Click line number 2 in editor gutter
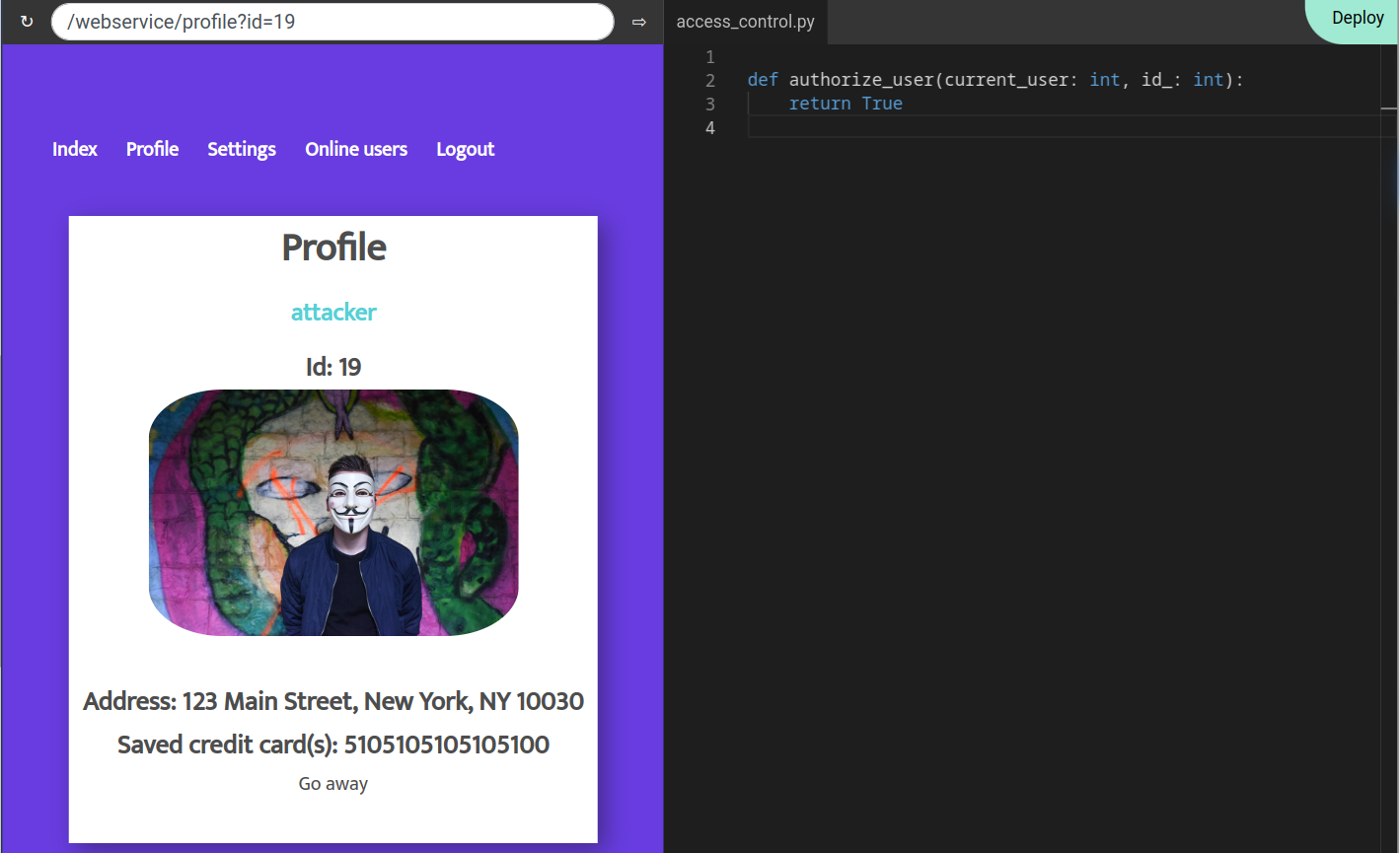The image size is (1400, 853). point(709,81)
